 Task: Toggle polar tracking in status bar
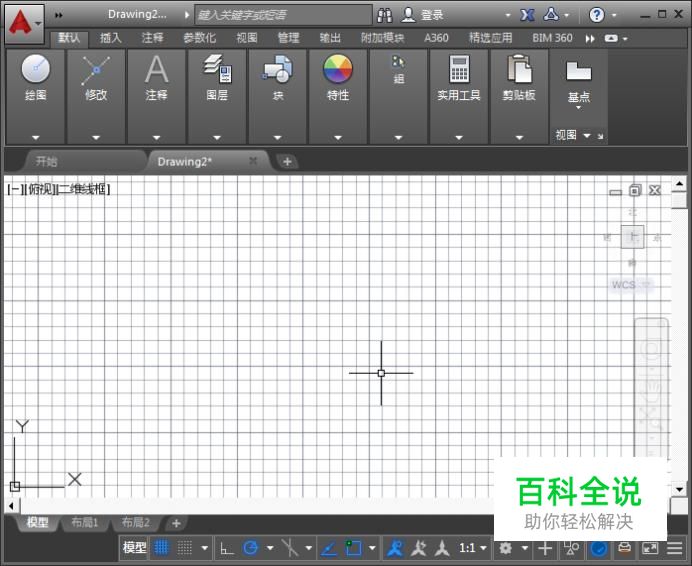coord(250,548)
